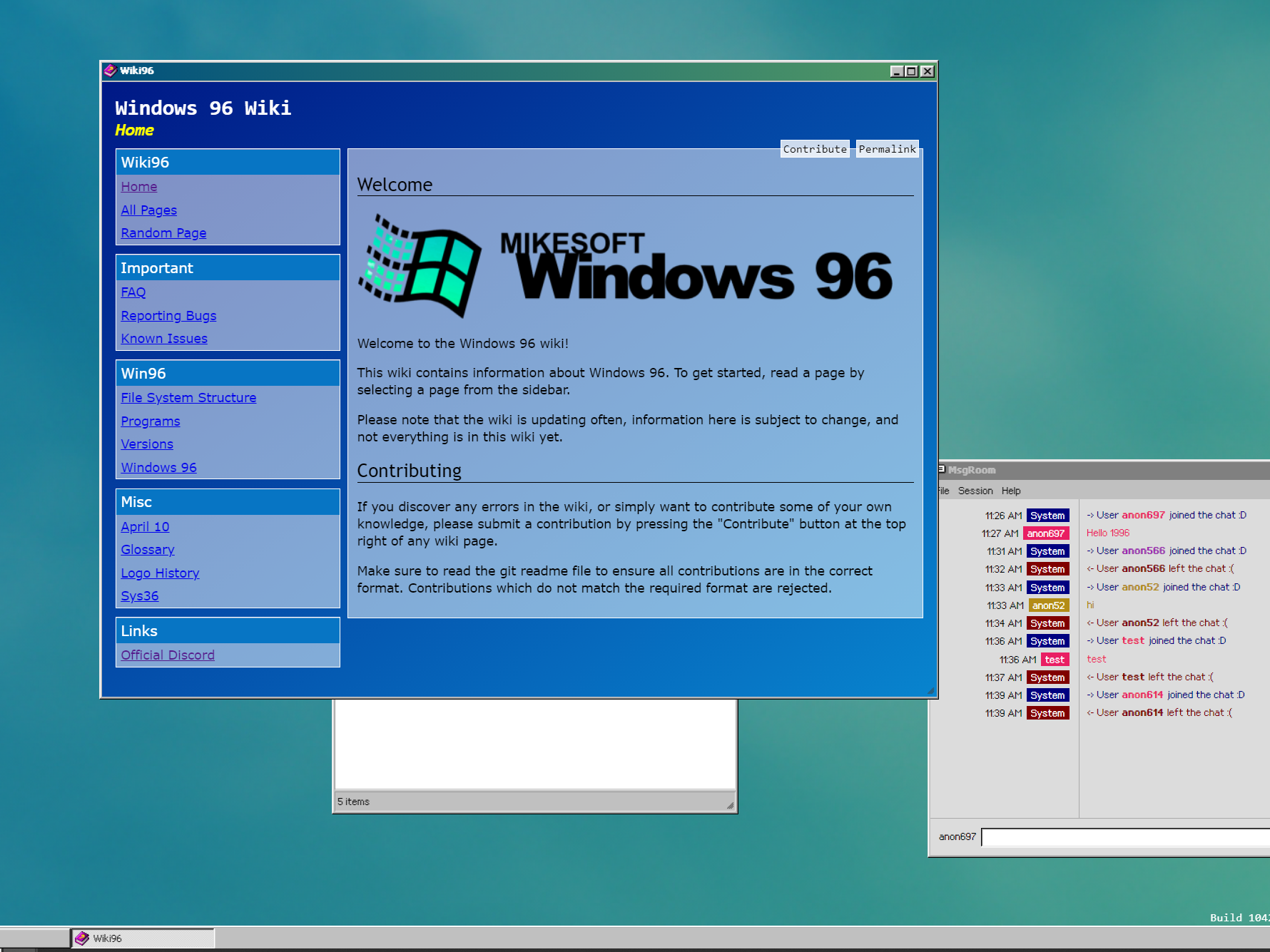Open the FAQ page
The image size is (1270, 952).
pyautogui.click(x=133, y=292)
